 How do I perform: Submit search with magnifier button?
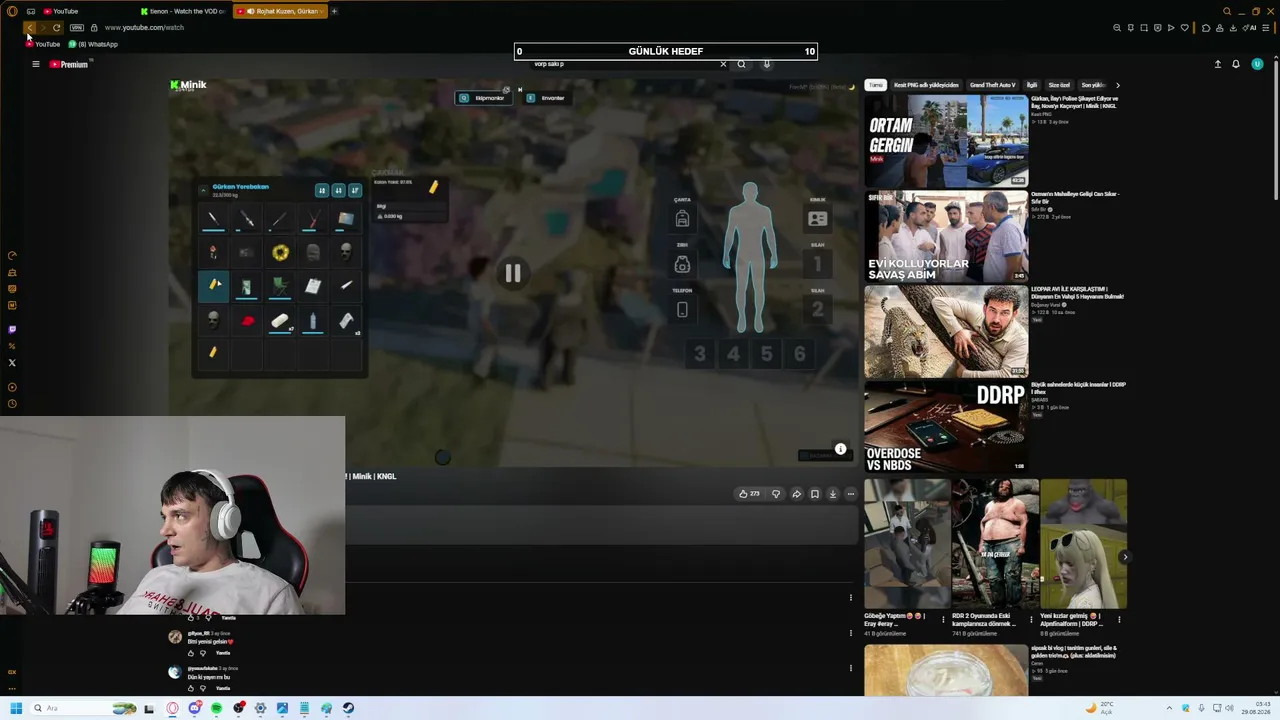coord(741,64)
